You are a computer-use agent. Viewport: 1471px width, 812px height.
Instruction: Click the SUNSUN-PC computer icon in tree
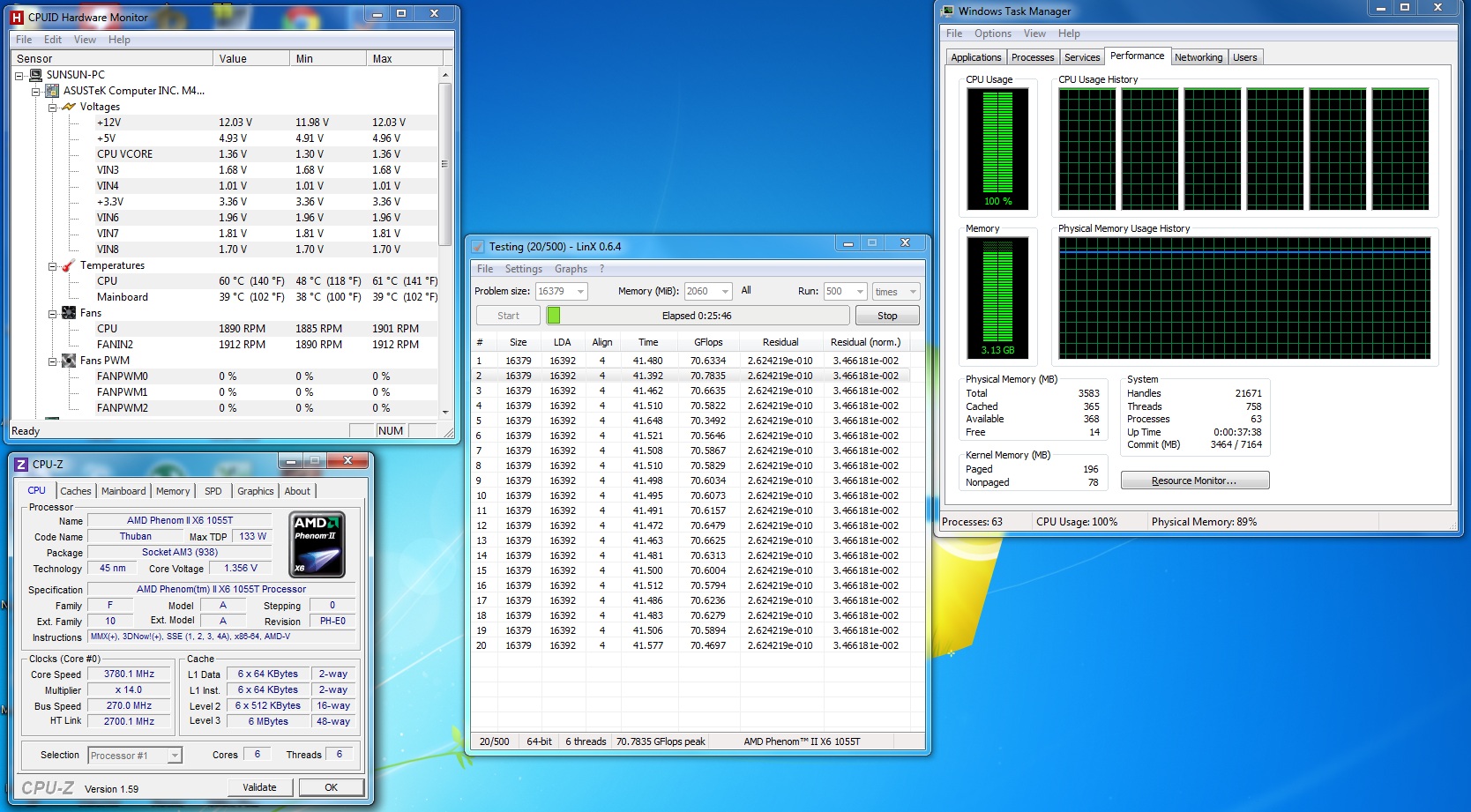click(36, 75)
